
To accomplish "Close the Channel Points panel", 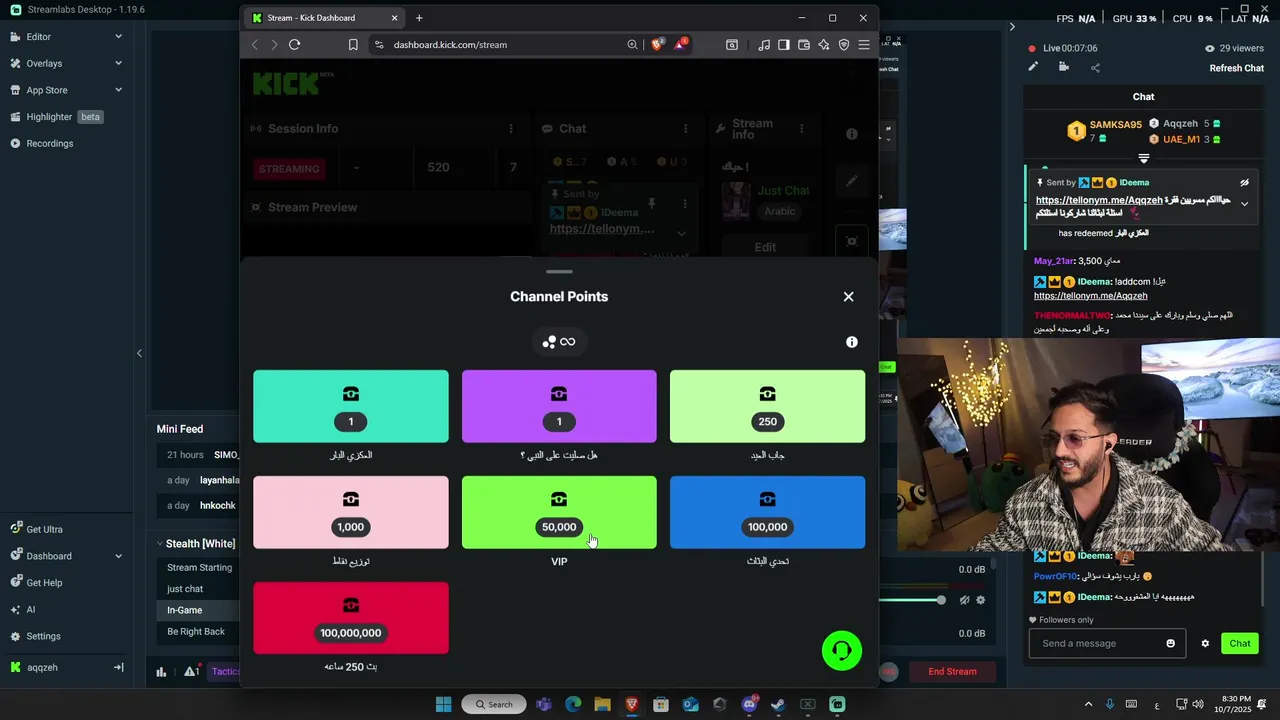I will (848, 296).
